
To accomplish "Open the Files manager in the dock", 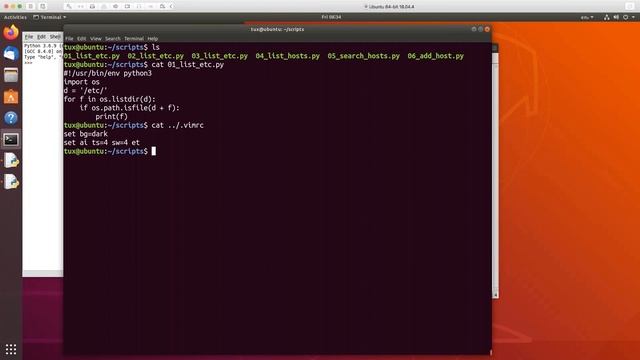I will (x=11, y=75).
